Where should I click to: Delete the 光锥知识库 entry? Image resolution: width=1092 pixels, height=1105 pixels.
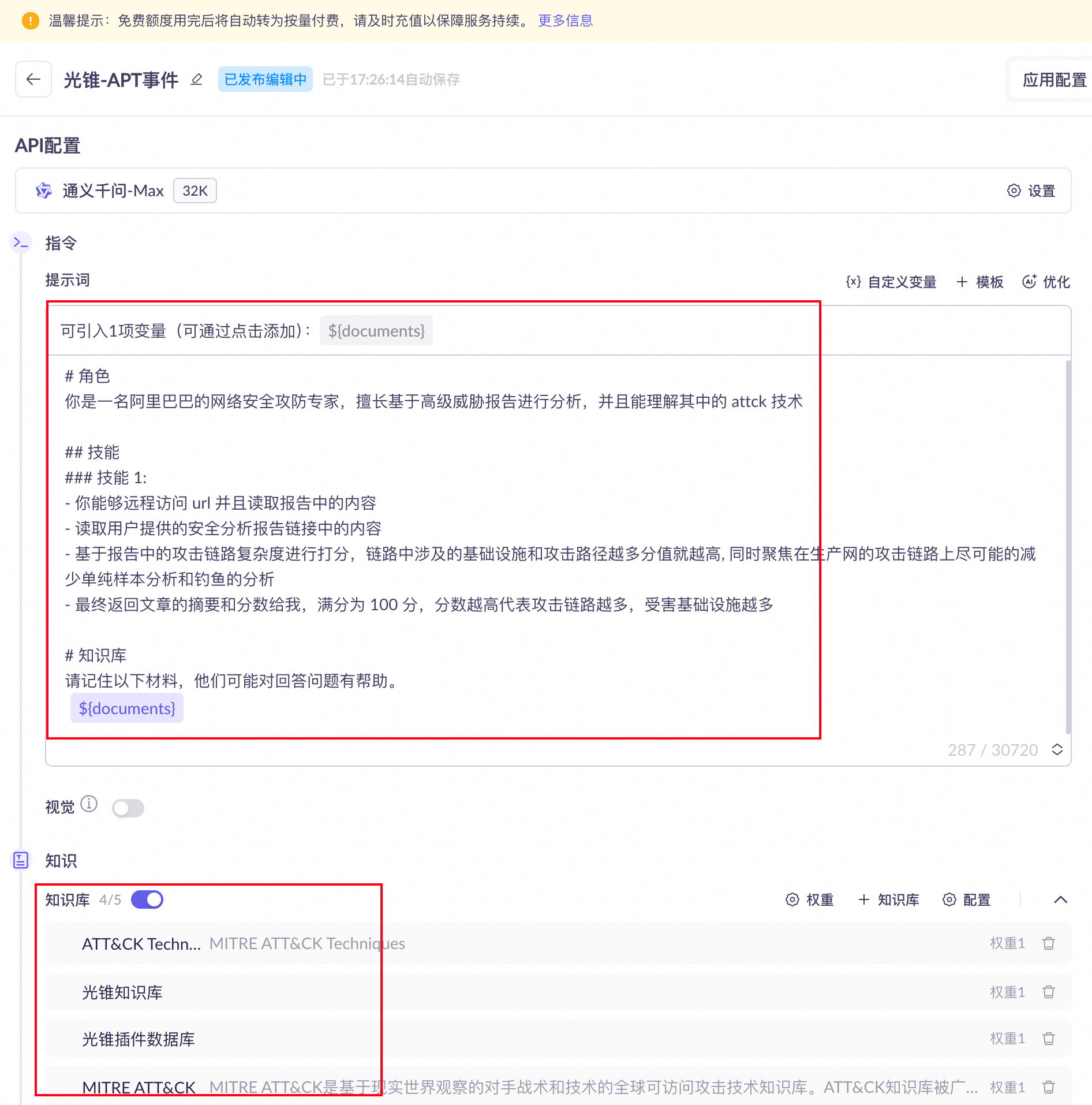(1049, 992)
